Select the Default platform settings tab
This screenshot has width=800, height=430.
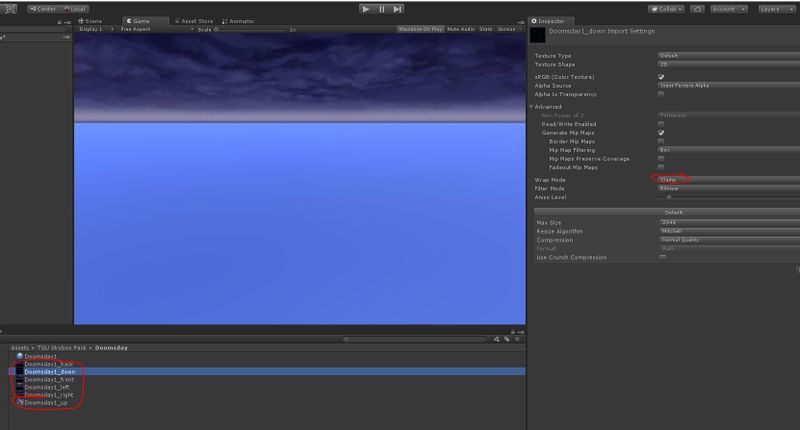coord(673,212)
